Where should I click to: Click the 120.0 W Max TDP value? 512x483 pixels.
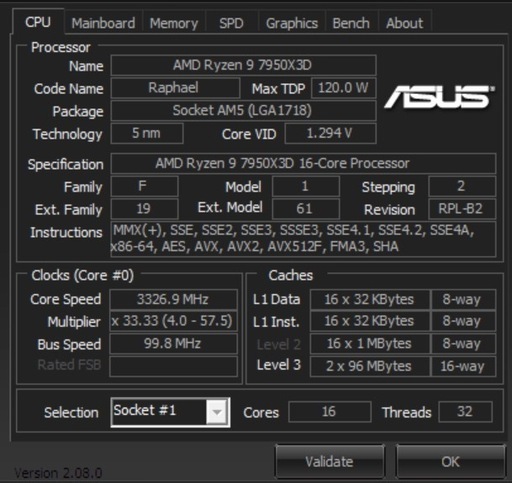(x=344, y=88)
